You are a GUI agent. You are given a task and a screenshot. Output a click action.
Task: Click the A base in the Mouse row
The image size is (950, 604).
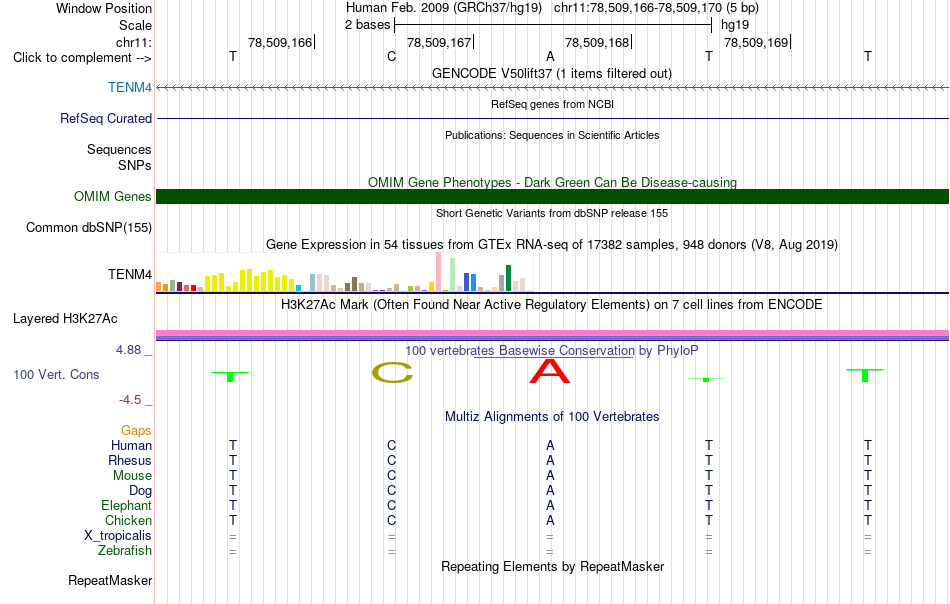pos(550,476)
